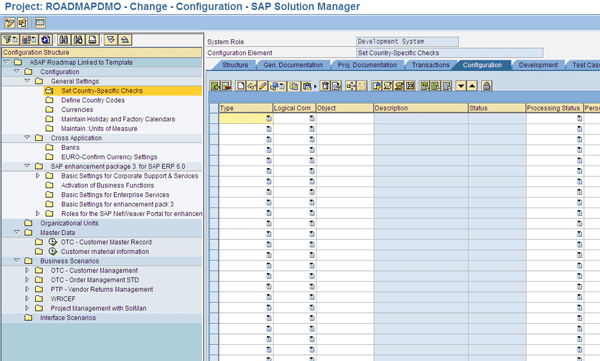Collapse the General Settings folder
This screenshot has width=600, height=361.
(27, 81)
